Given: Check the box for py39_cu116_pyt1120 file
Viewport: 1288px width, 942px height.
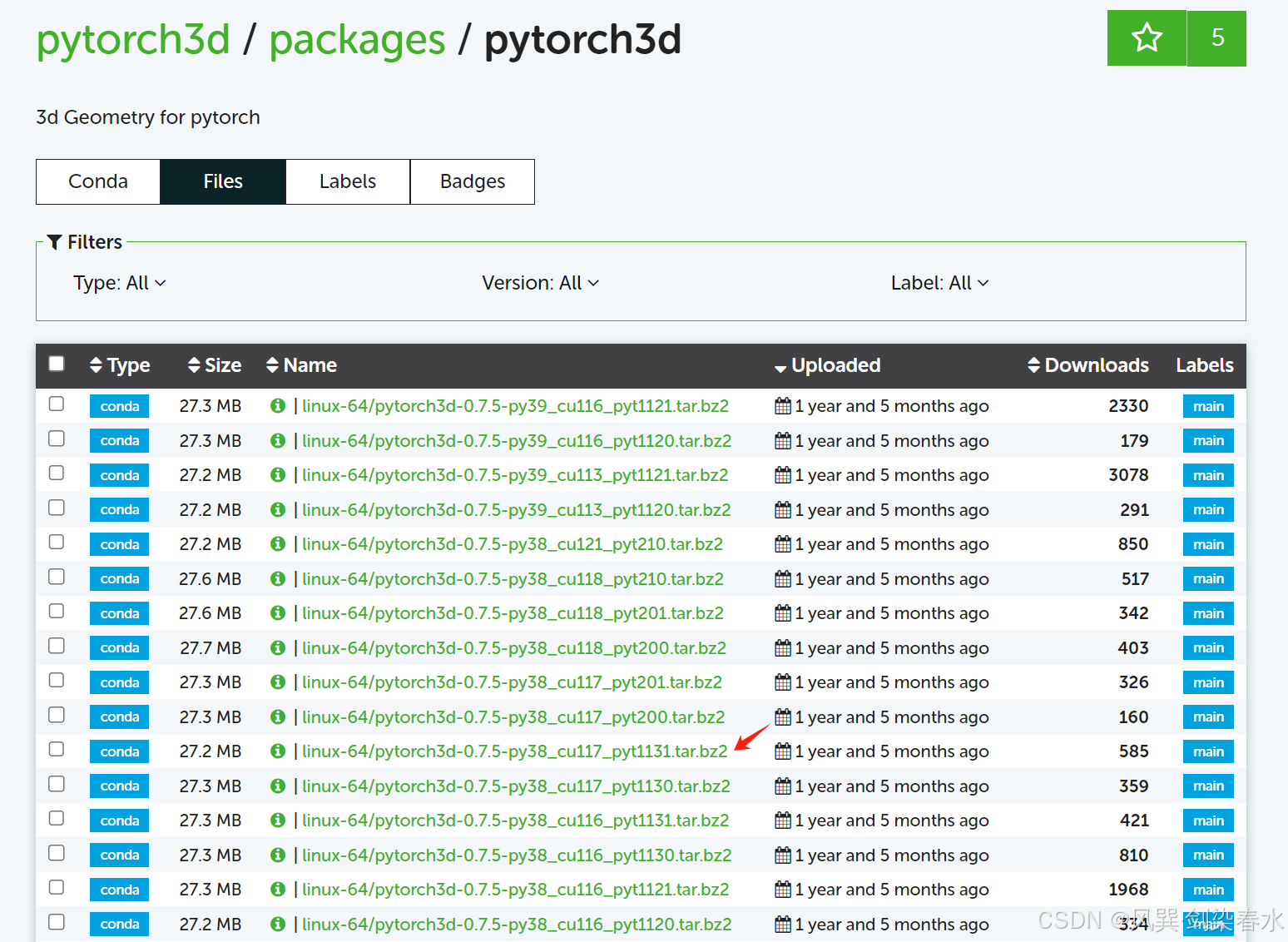Looking at the screenshot, I should pos(57,438).
